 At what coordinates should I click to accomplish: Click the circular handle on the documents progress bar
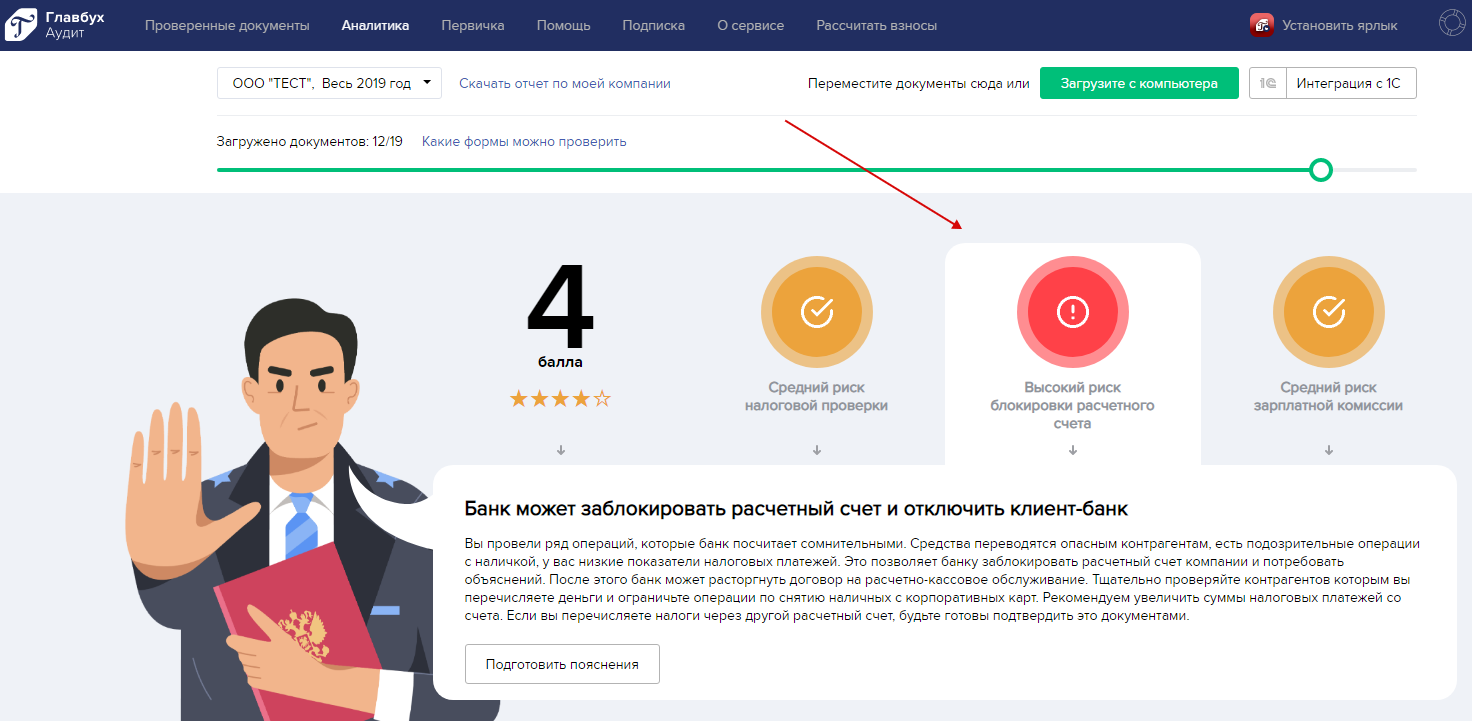(x=1321, y=170)
